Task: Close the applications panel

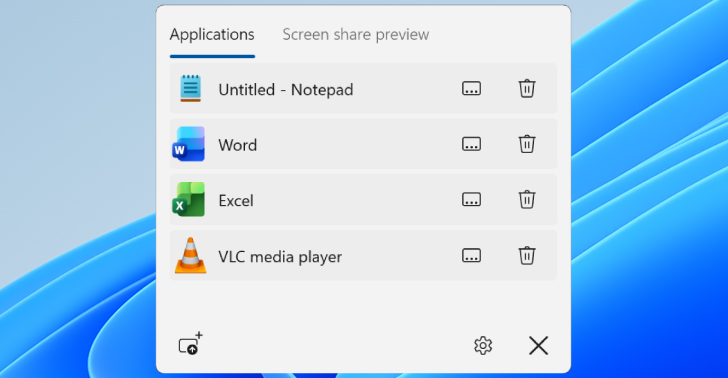Action: pos(539,345)
